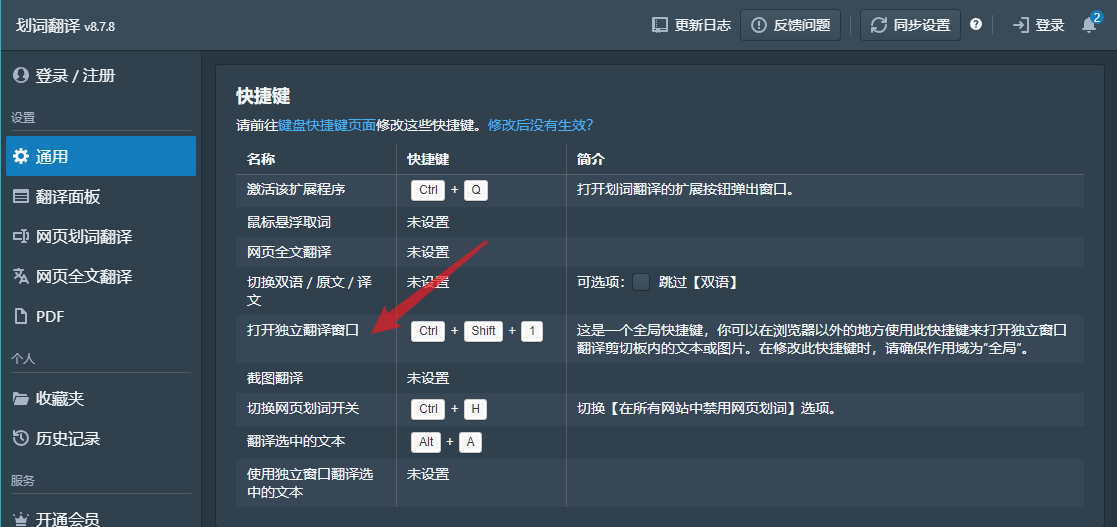Open the 修改后没有生效? help link
1117x527 pixels.
(x=541, y=125)
